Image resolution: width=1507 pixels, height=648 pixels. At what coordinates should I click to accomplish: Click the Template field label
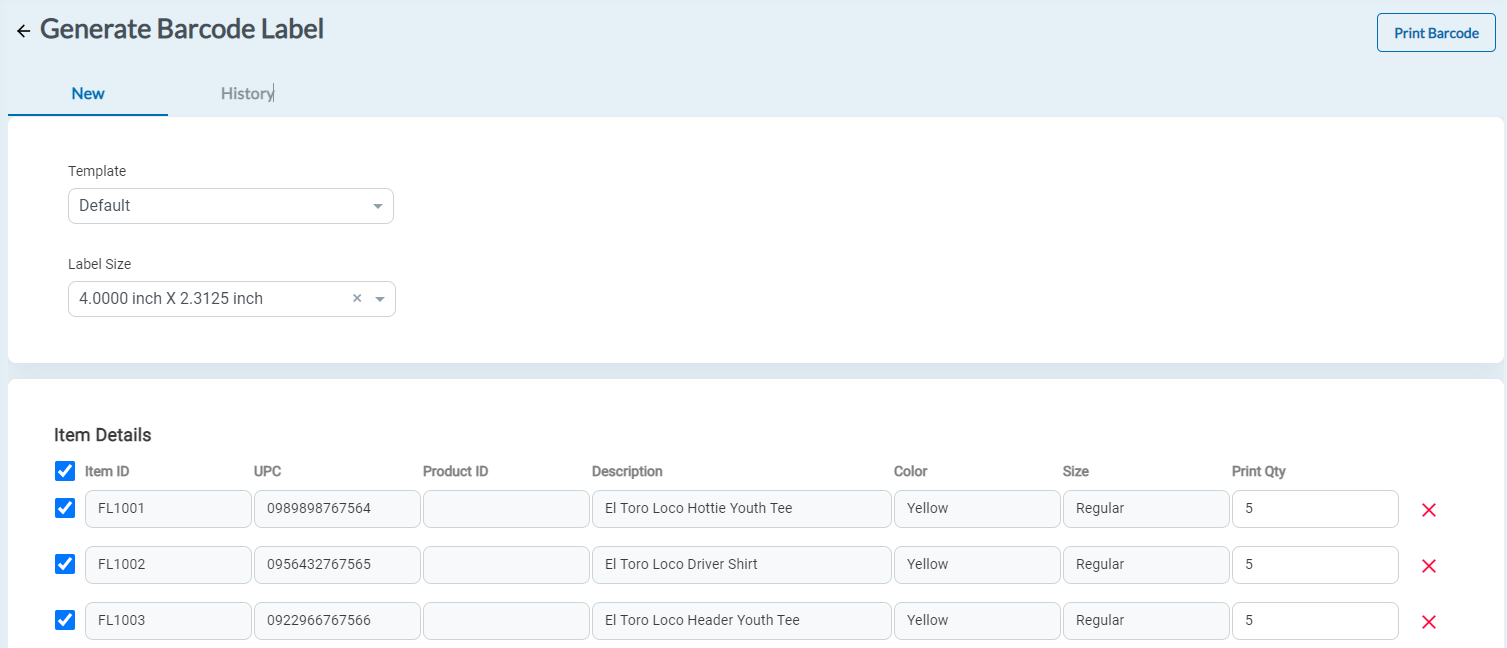97,171
